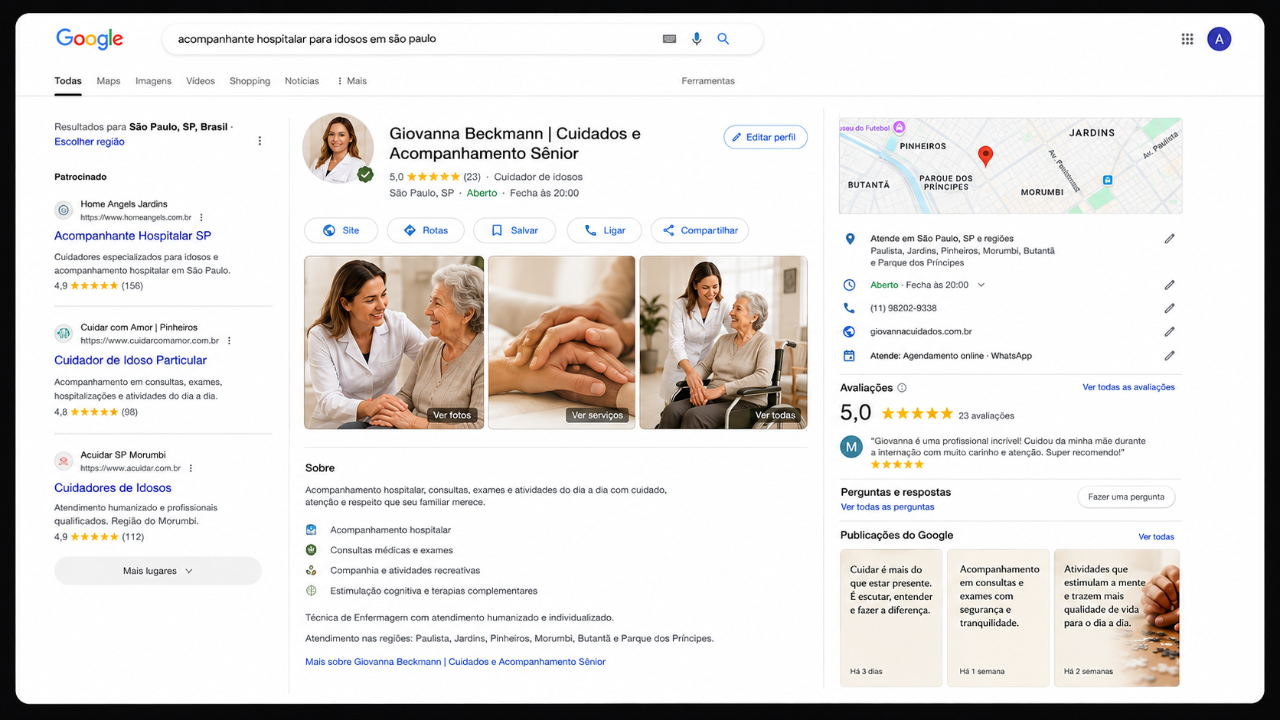Viewport: 1280px width, 720px height.
Task: Click Giovanna Beckmann's profile photo
Action: click(x=338, y=148)
